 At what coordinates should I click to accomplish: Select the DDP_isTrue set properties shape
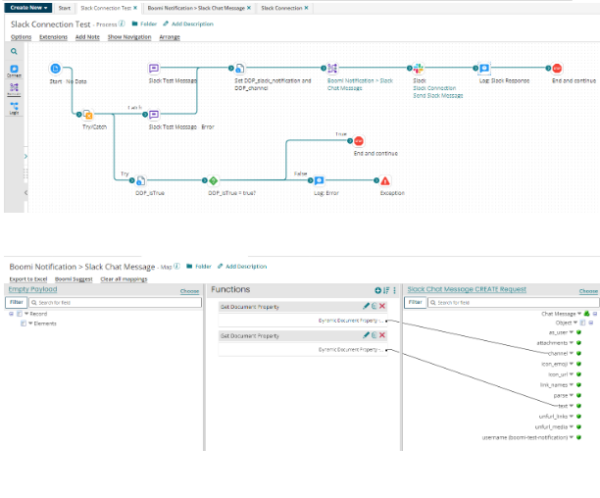pos(140,180)
